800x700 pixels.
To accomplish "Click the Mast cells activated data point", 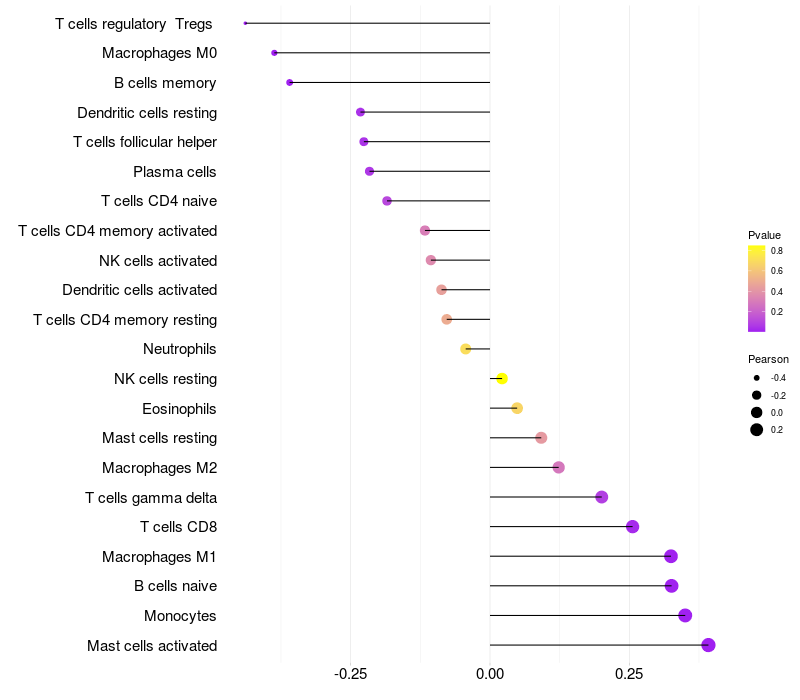I will [708, 645].
